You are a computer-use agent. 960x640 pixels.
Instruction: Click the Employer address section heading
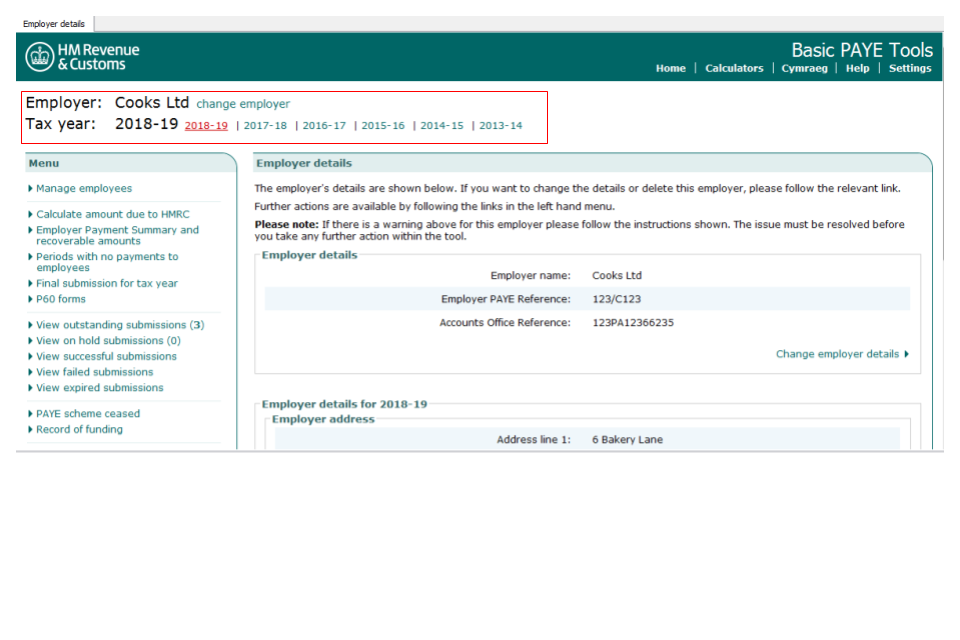click(x=323, y=420)
